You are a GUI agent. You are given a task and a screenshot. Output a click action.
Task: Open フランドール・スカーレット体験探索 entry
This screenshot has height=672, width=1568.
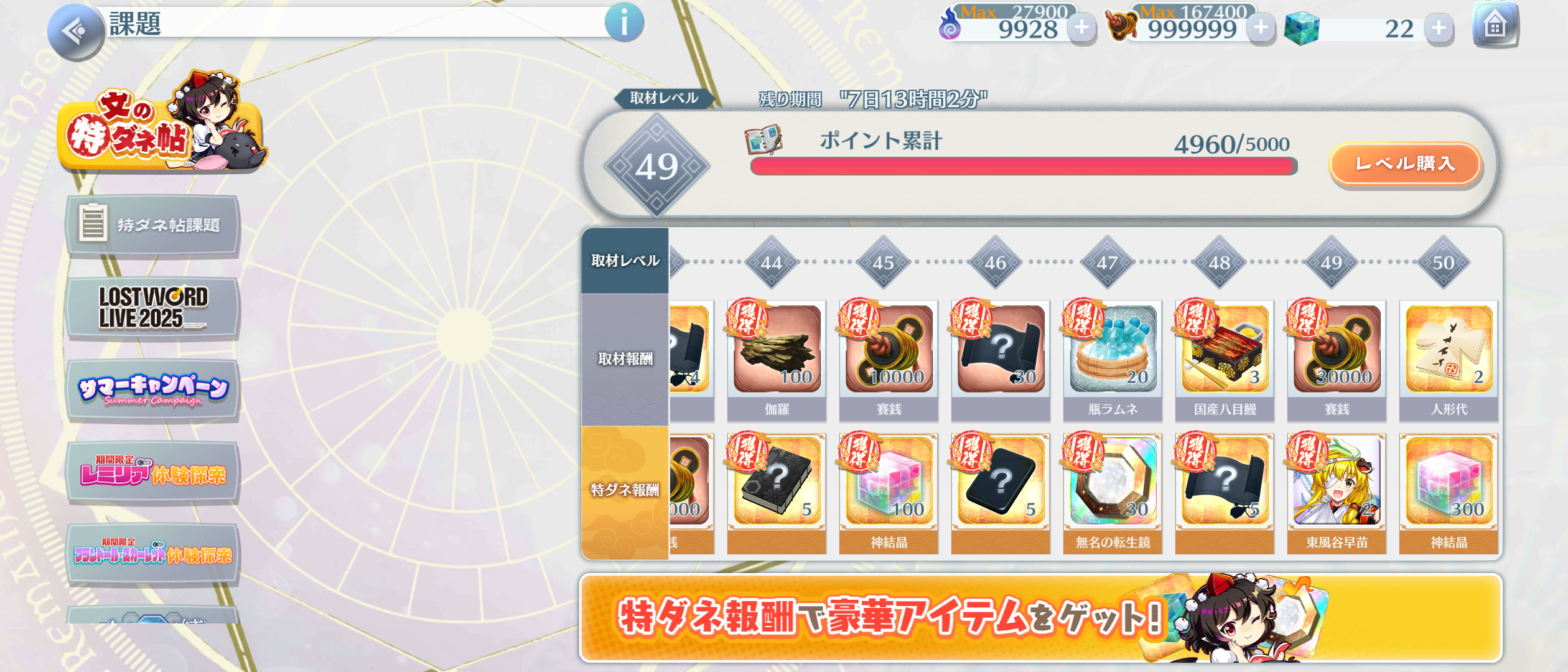click(x=152, y=554)
